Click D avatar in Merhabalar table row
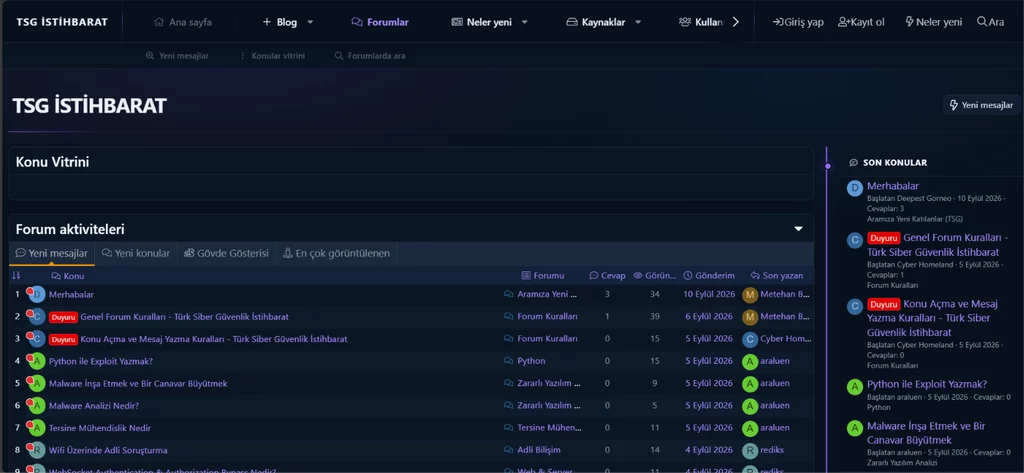Viewport: 1024px width, 473px height. click(x=37, y=295)
